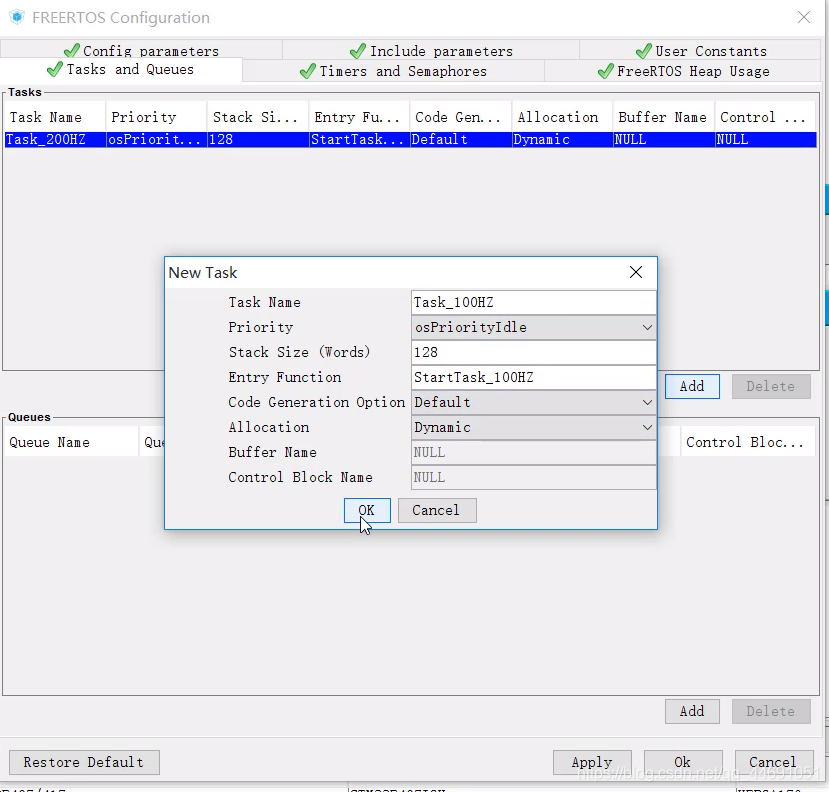Click Add under the Tasks table
829x792 pixels.
point(692,386)
